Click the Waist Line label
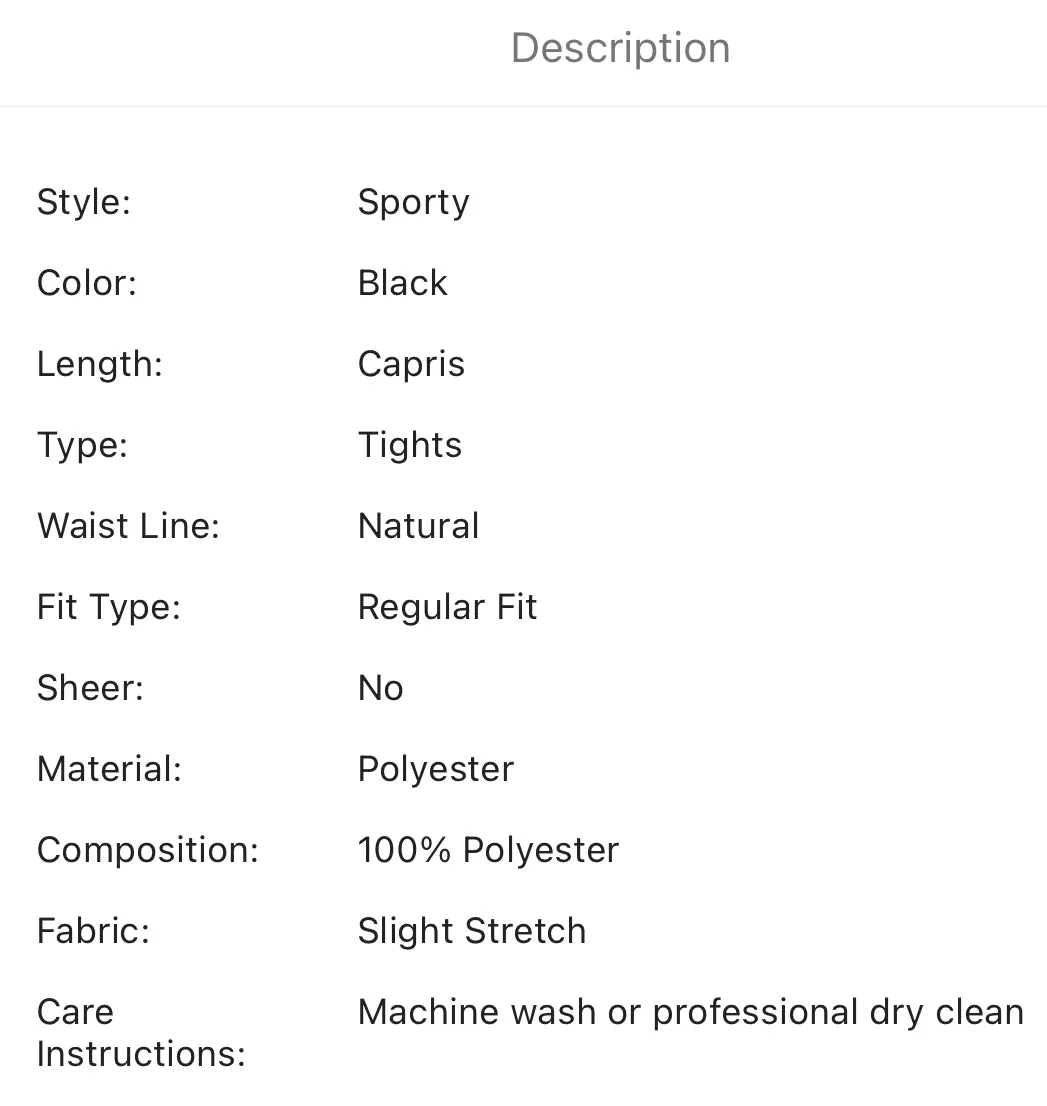1047x1106 pixels. tap(128, 526)
